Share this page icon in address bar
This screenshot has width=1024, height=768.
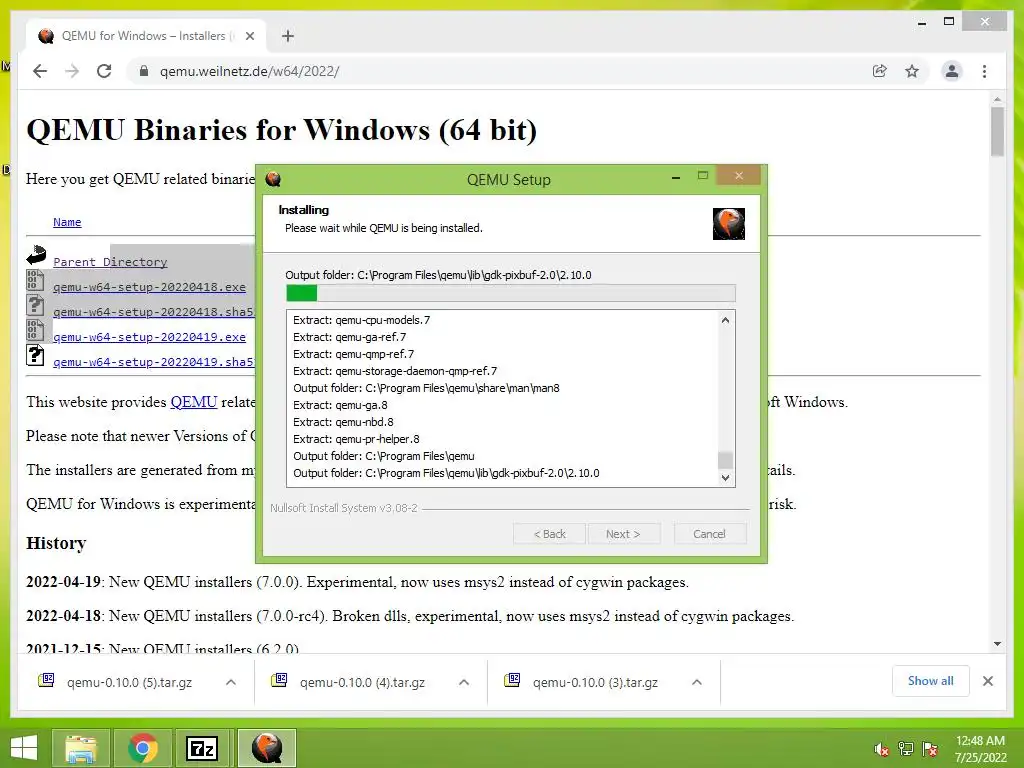pos(880,71)
